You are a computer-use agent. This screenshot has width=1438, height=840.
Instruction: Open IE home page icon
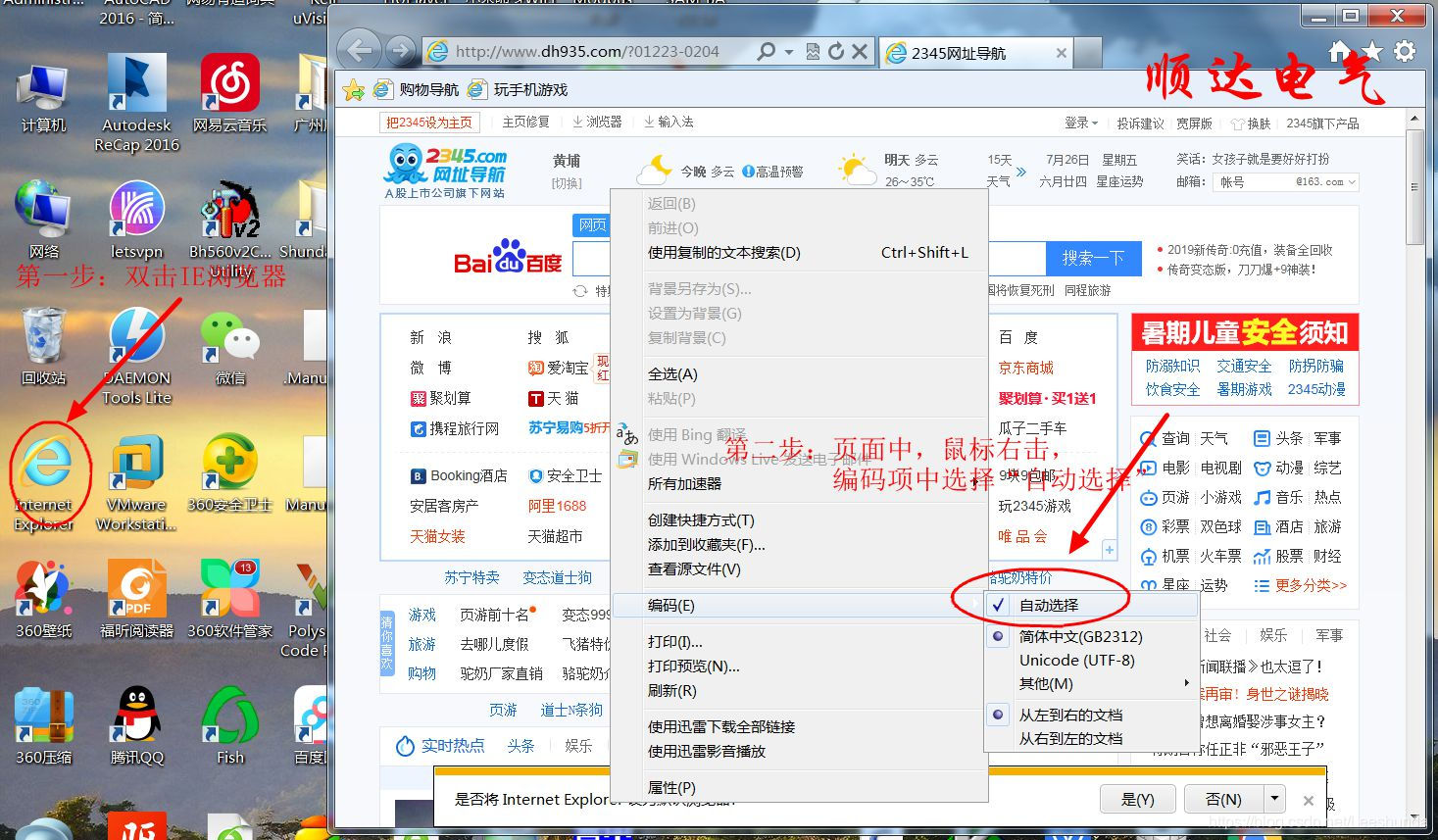pos(1340,51)
